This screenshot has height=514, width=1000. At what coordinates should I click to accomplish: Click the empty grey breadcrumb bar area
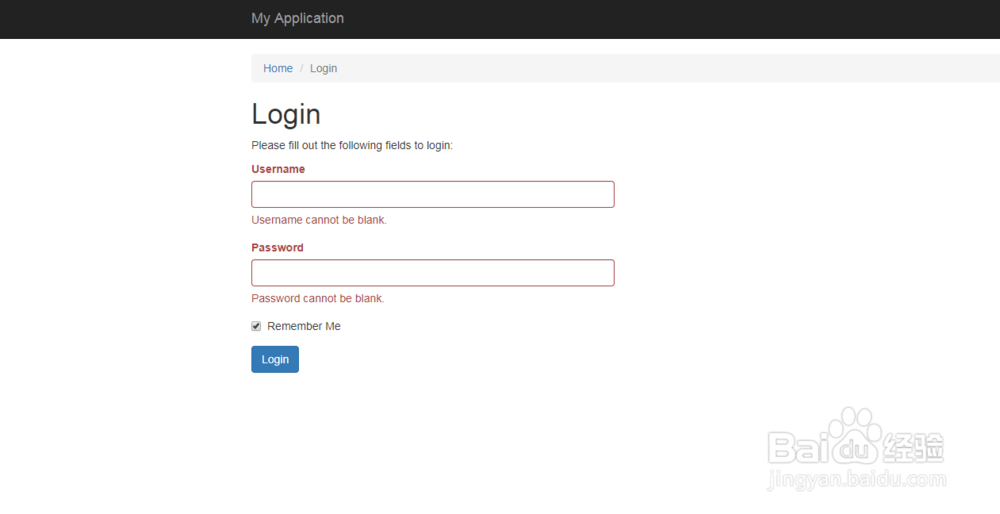[x=650, y=68]
